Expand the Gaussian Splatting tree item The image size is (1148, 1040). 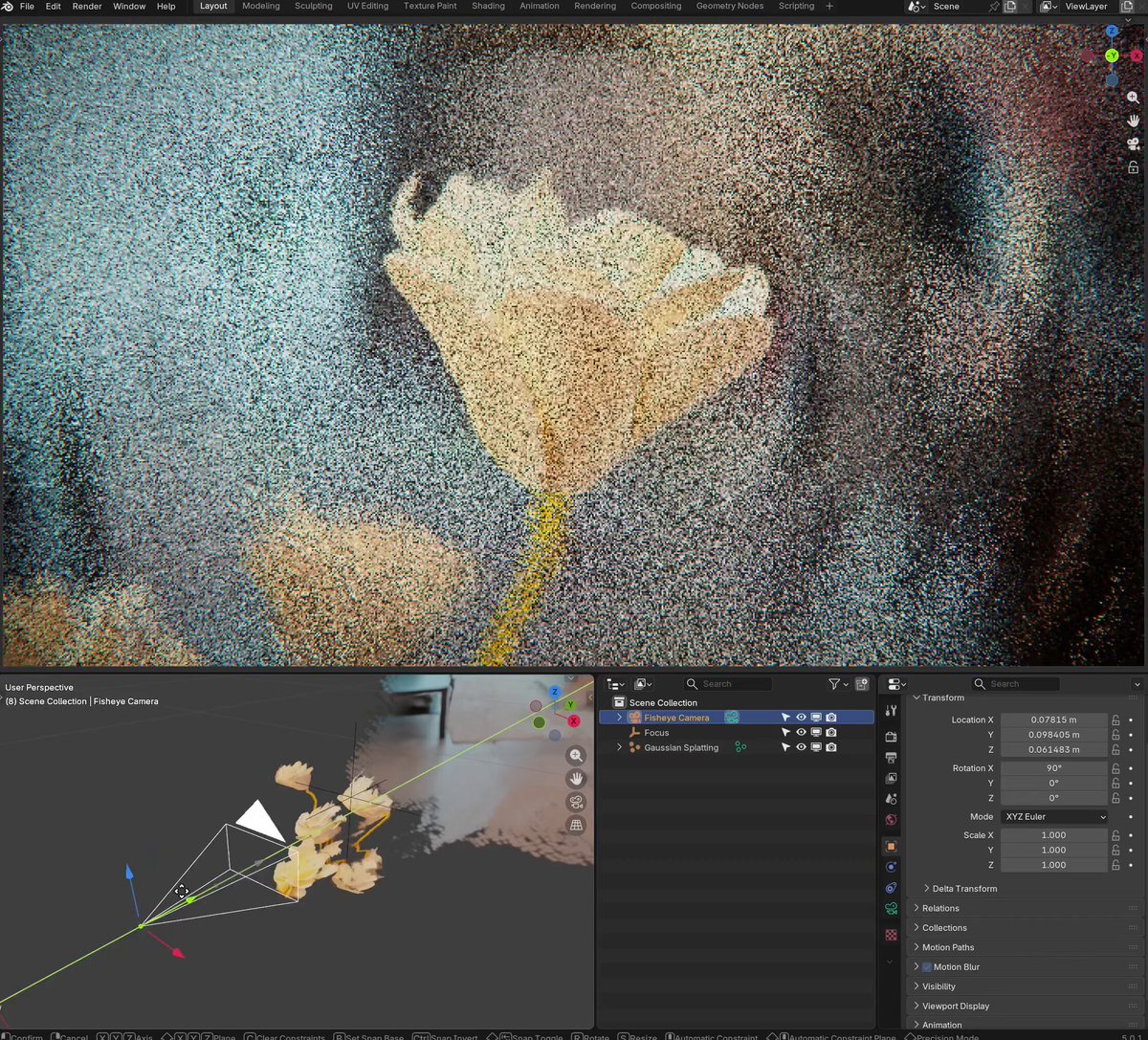[x=619, y=747]
